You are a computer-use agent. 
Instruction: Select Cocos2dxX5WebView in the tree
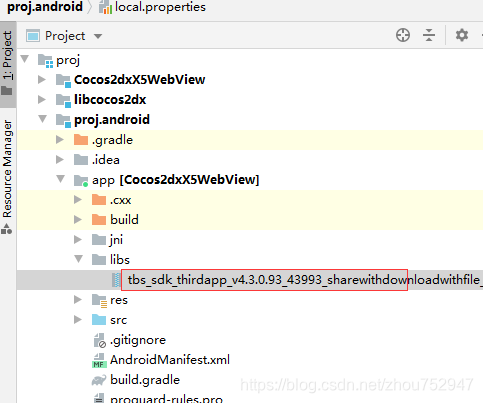point(140,79)
